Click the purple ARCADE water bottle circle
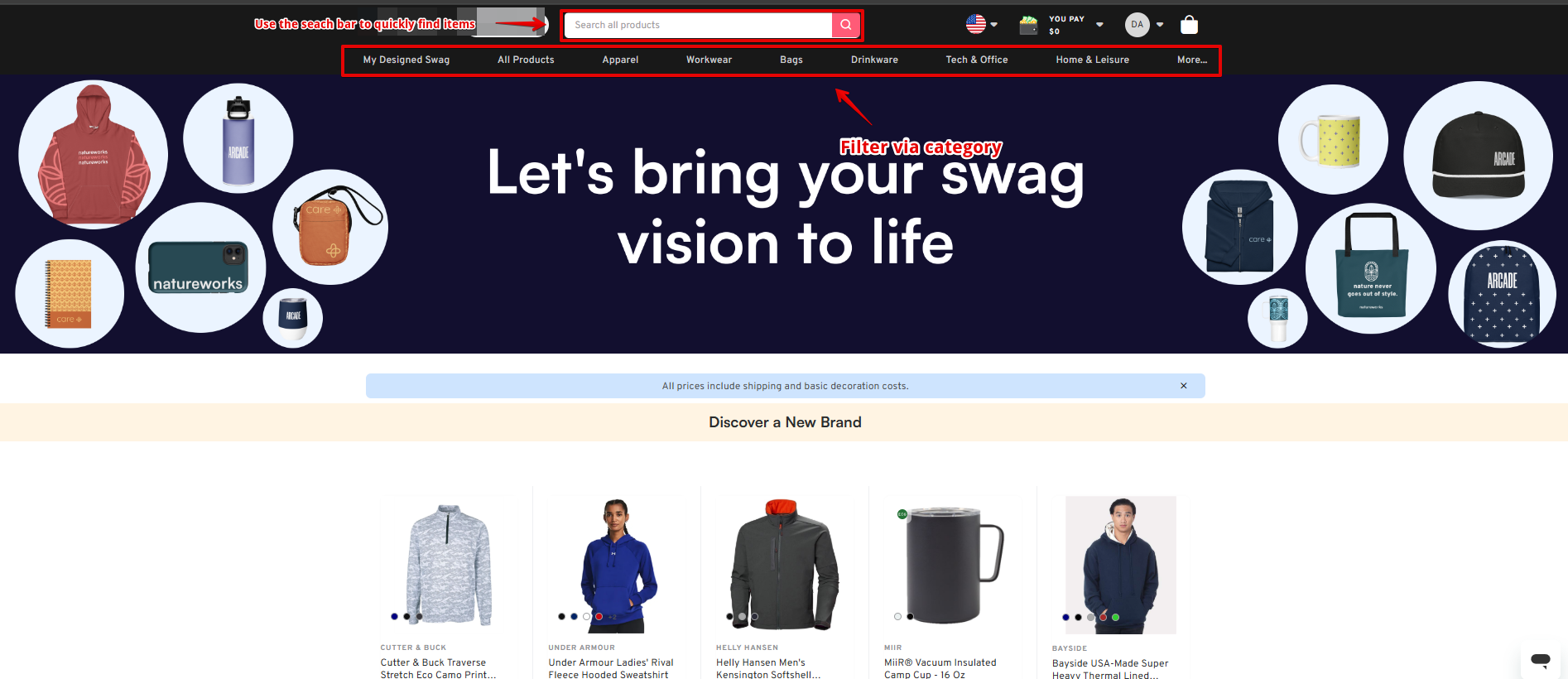 coord(238,138)
